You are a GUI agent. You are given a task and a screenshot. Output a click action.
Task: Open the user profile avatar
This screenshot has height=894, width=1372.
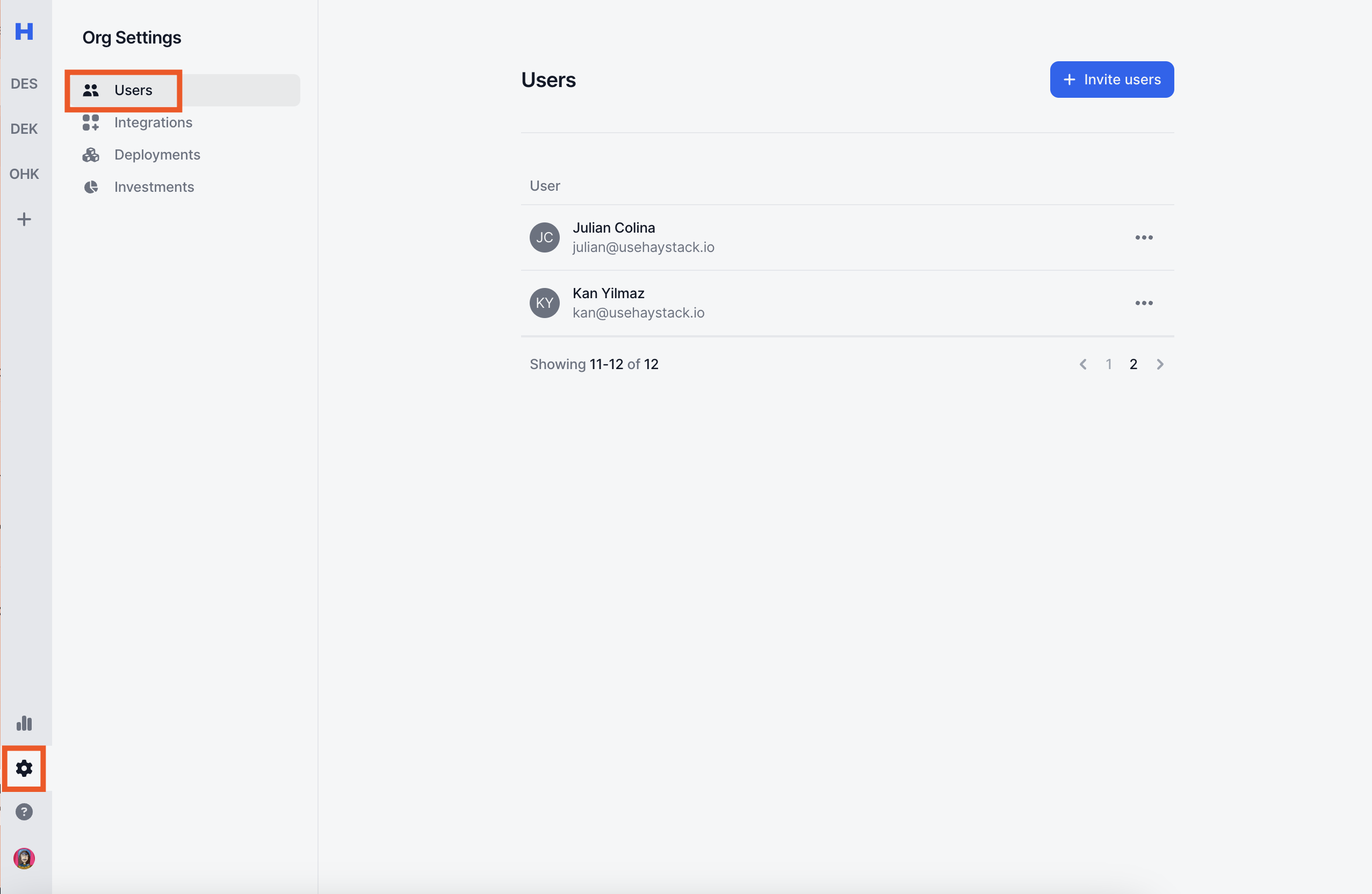pyautogui.click(x=24, y=858)
